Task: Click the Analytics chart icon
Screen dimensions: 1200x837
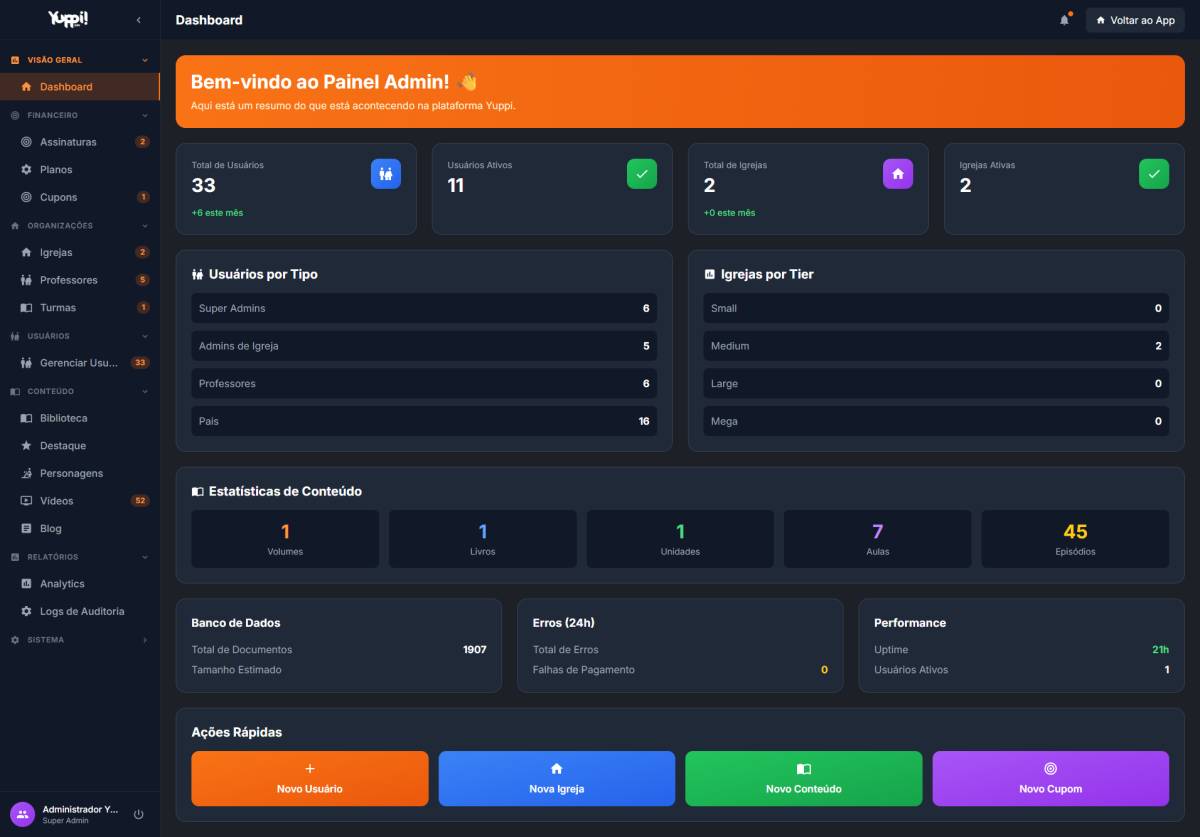Action: click(27, 584)
